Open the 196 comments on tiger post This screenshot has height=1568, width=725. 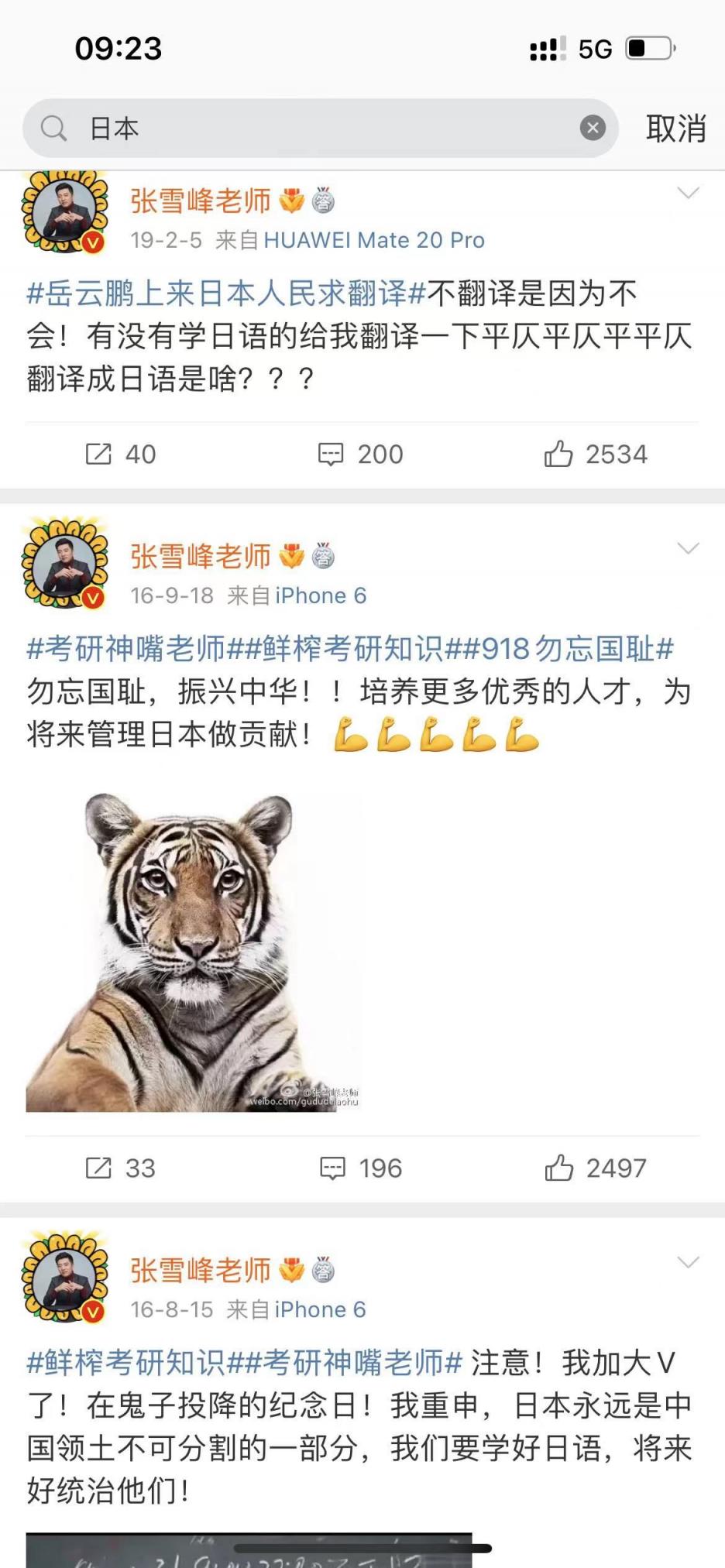(x=361, y=1168)
